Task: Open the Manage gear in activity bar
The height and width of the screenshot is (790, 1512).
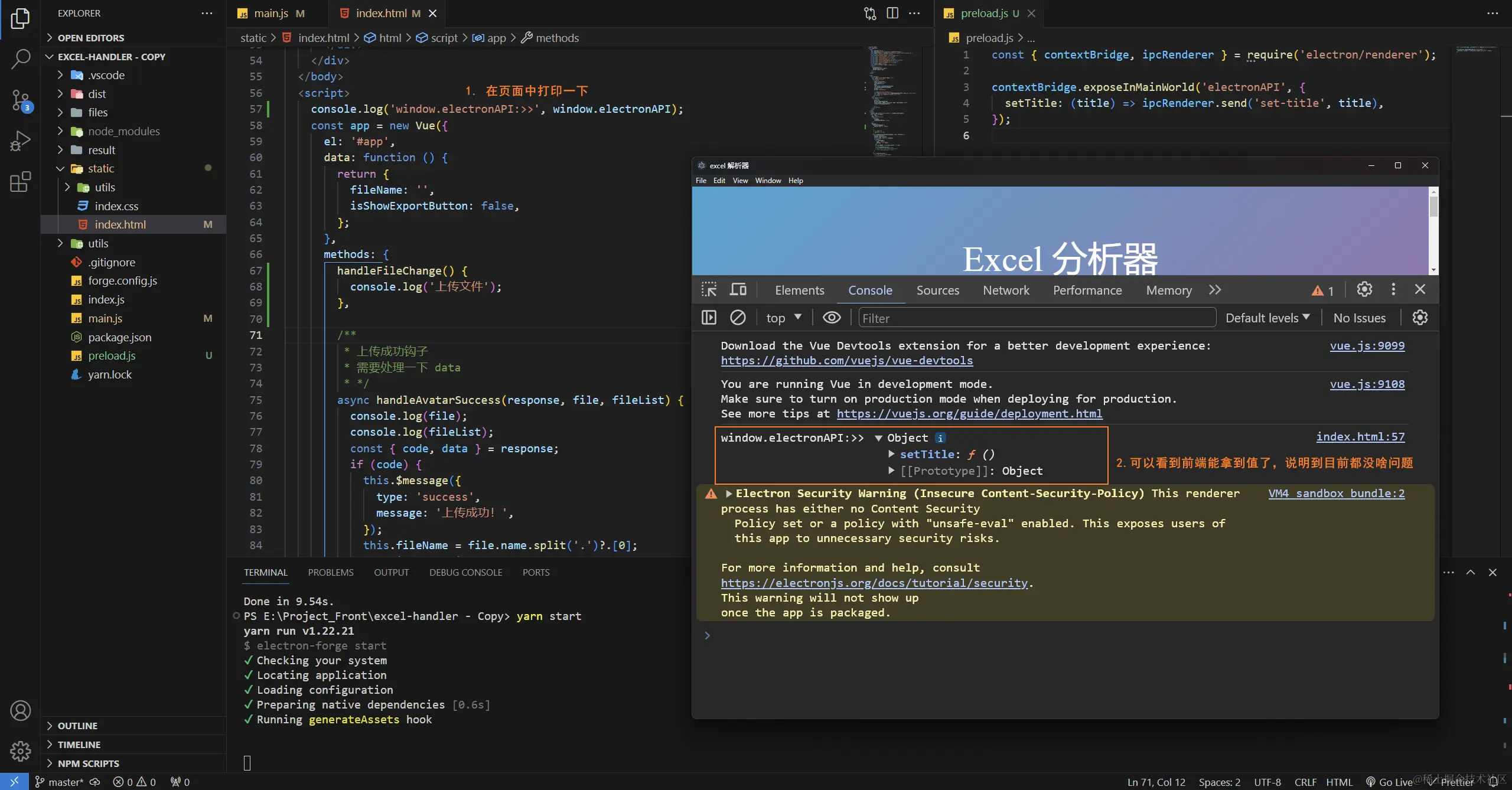Action: pyautogui.click(x=20, y=751)
